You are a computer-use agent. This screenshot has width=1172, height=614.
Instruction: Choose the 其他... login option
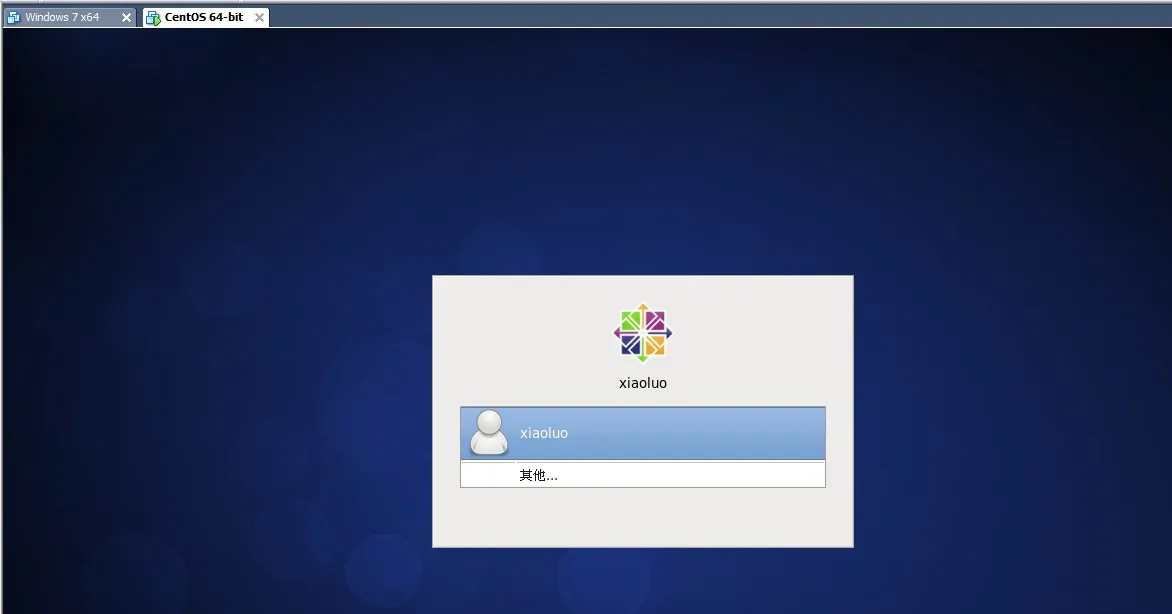coord(643,475)
